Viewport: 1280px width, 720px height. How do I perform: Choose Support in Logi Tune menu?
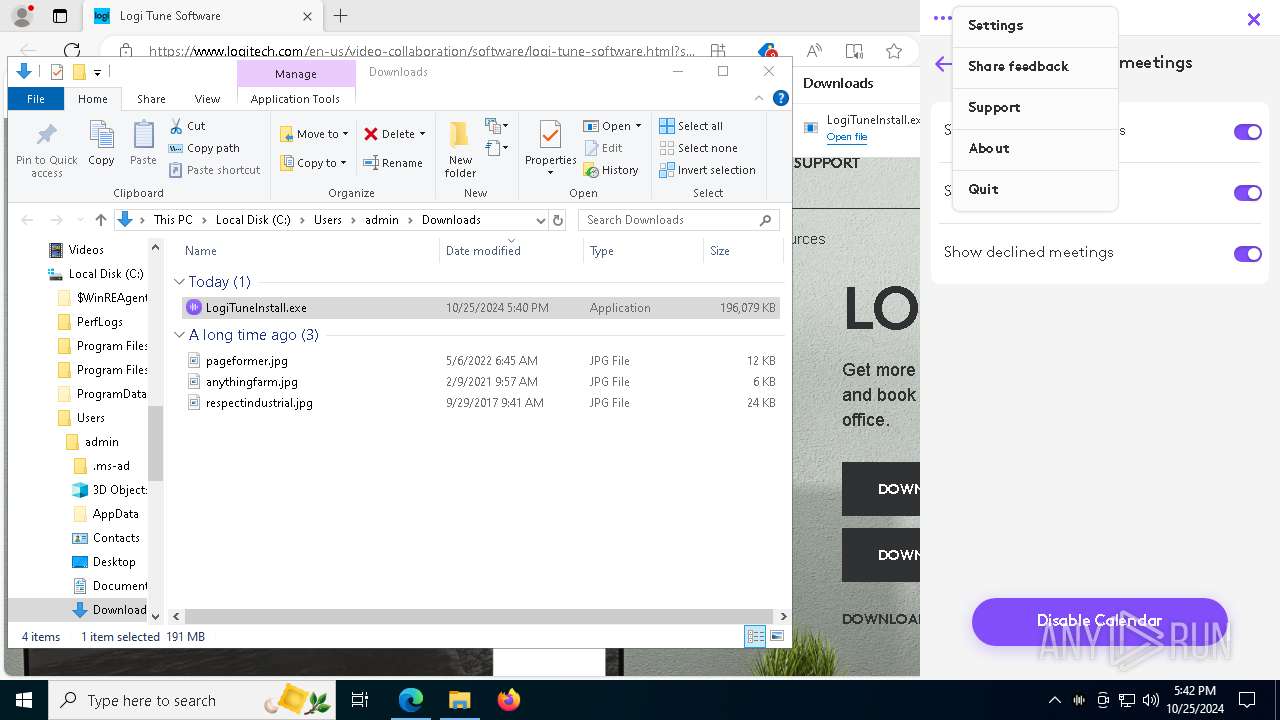1035,108
